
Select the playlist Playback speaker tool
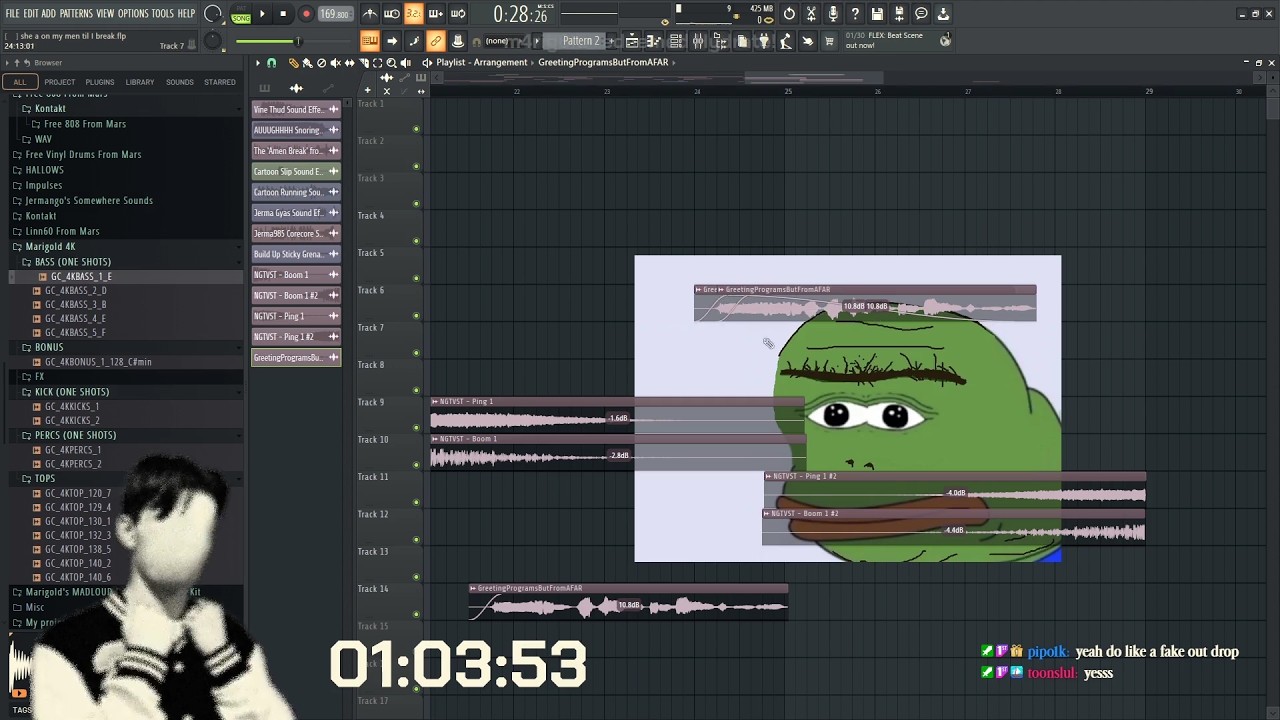[405, 62]
